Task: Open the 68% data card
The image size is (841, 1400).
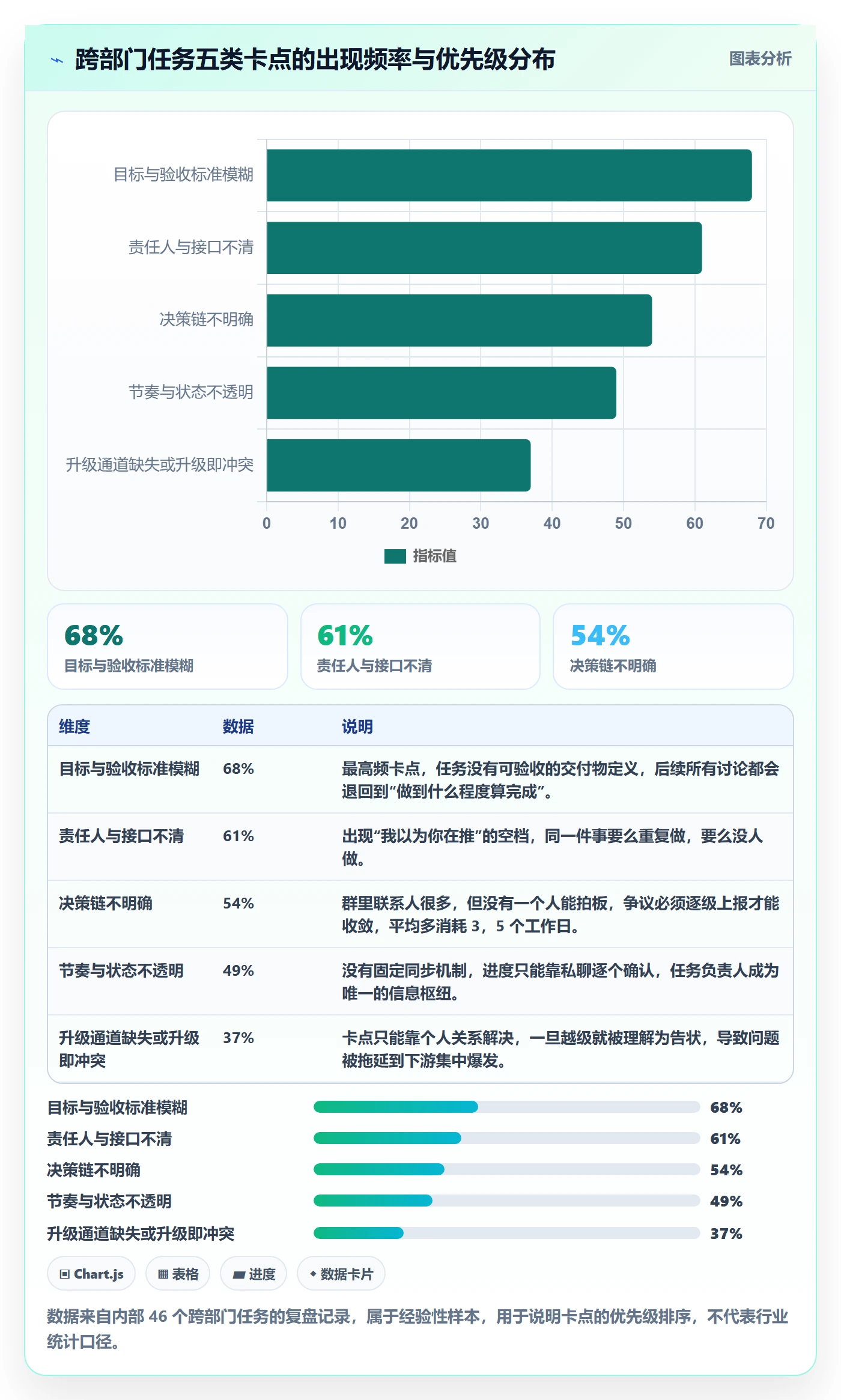Action: (168, 647)
